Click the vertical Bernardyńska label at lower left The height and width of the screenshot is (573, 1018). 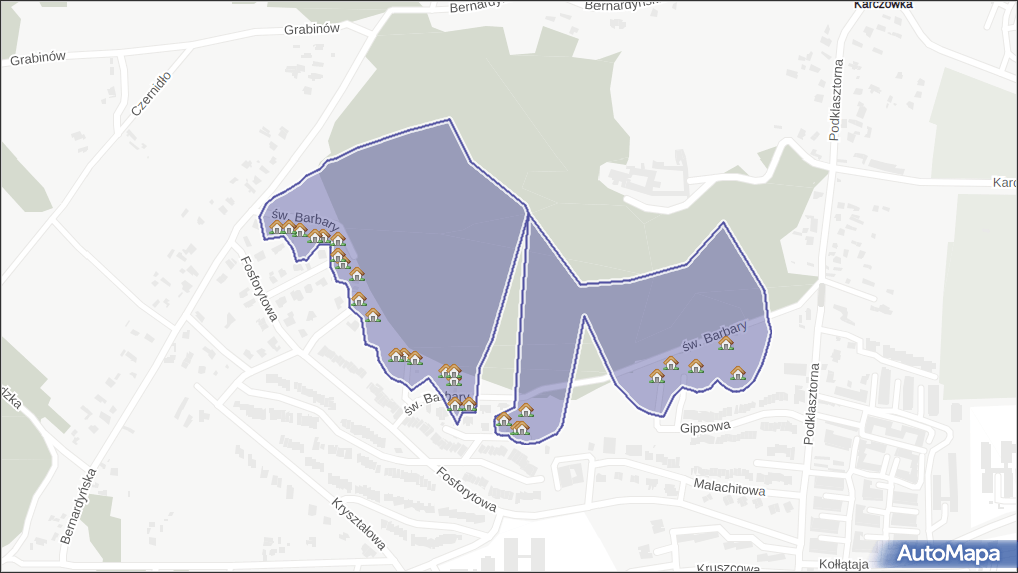pos(79,506)
